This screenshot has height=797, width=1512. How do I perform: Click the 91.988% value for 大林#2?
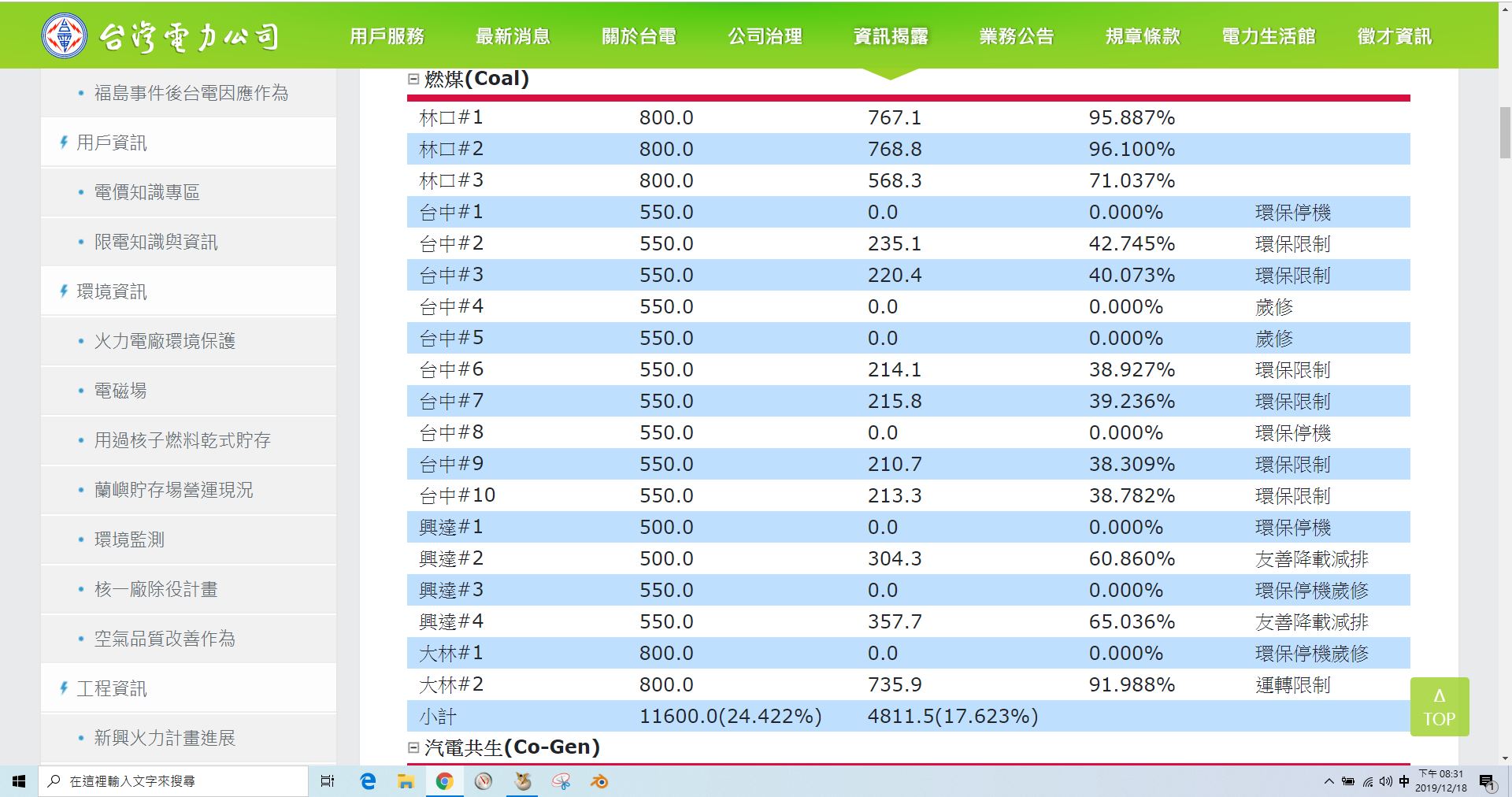click(1132, 684)
